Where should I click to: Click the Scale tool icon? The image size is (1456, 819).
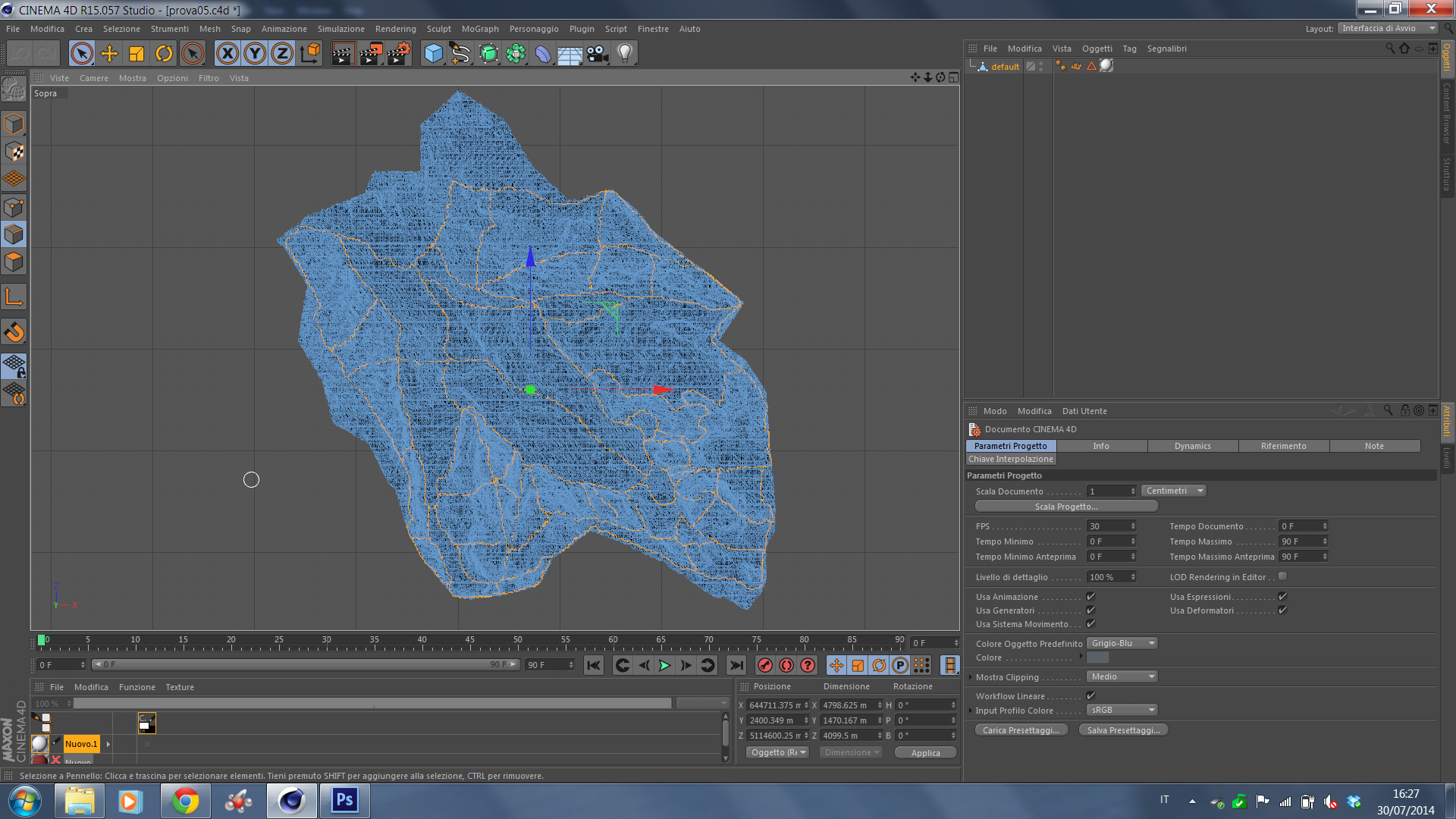[x=136, y=54]
